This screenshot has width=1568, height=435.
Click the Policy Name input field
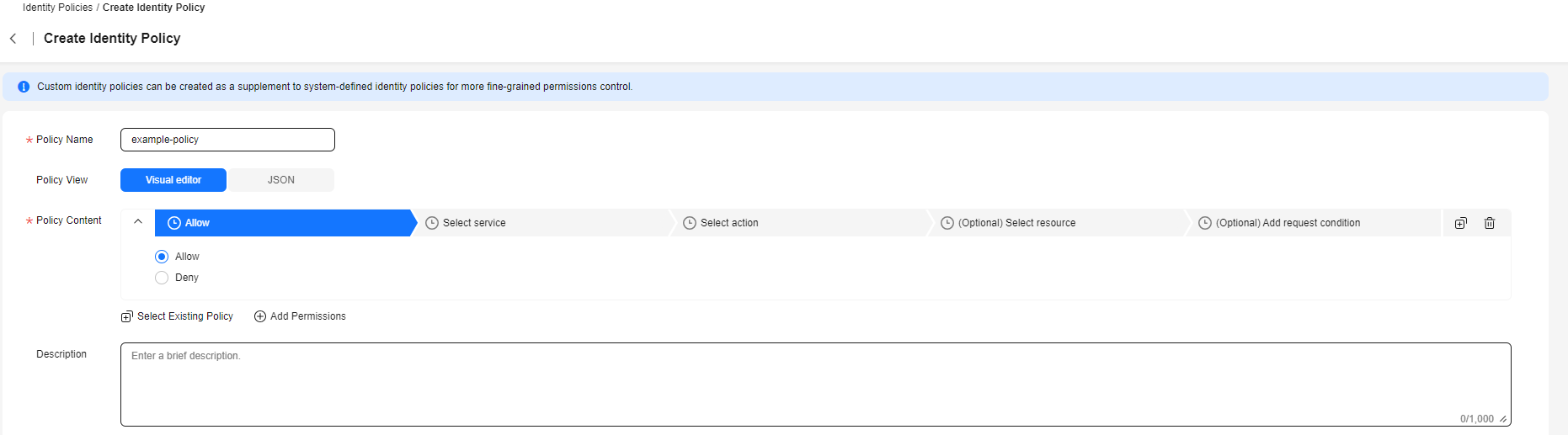[227, 140]
